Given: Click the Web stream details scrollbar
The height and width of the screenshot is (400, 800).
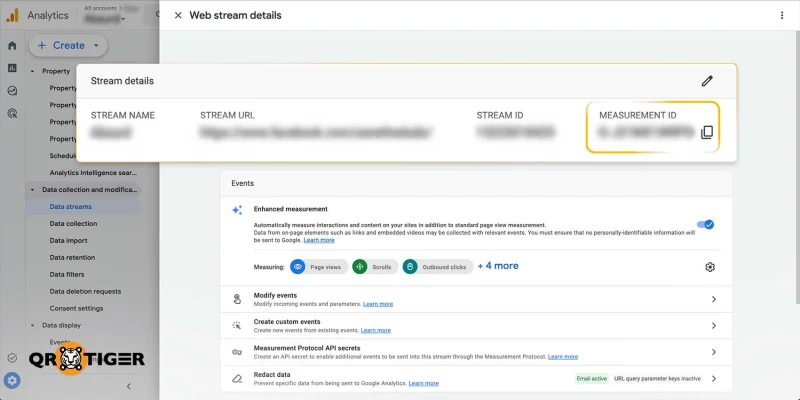Looking at the screenshot, I should pyautogui.click(x=797, y=166).
